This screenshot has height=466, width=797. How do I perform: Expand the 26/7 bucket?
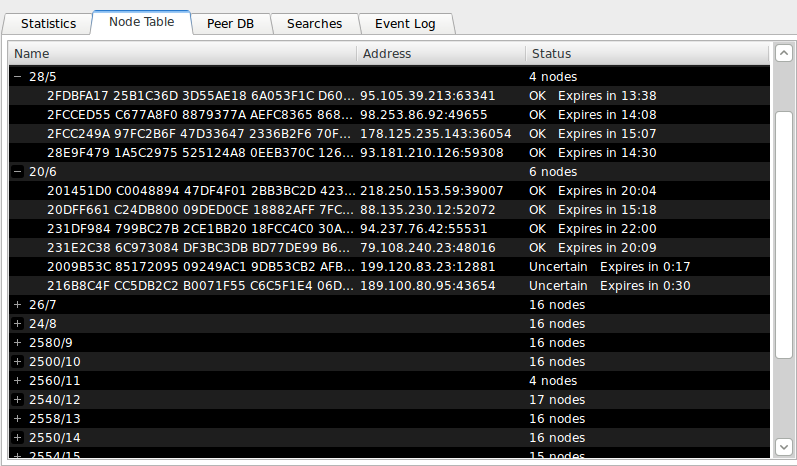18,305
